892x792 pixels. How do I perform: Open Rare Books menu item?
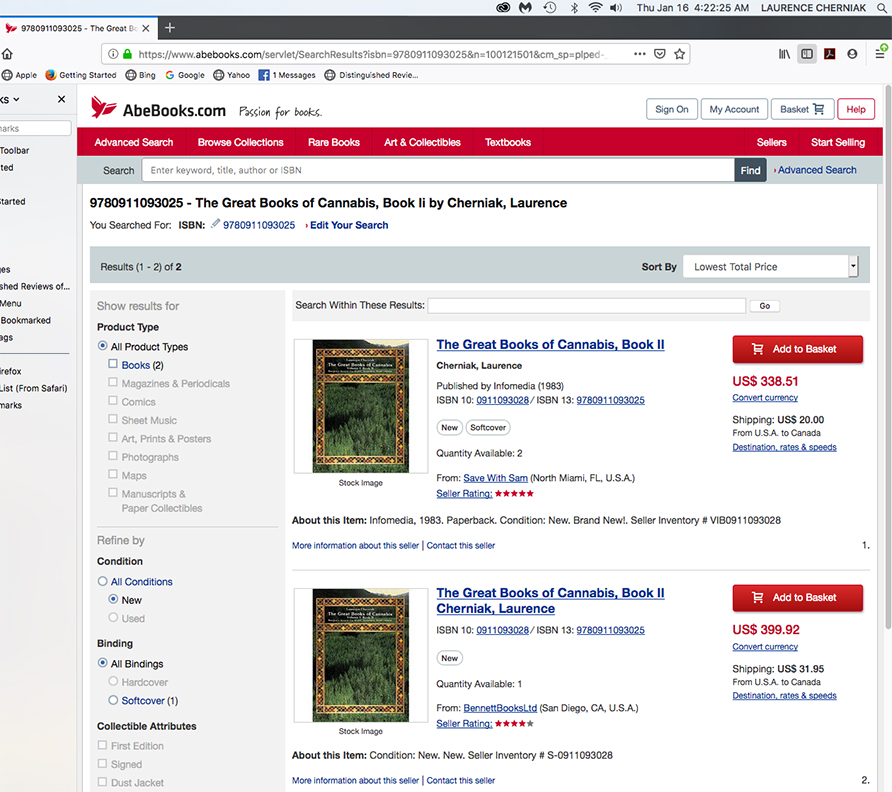point(334,142)
